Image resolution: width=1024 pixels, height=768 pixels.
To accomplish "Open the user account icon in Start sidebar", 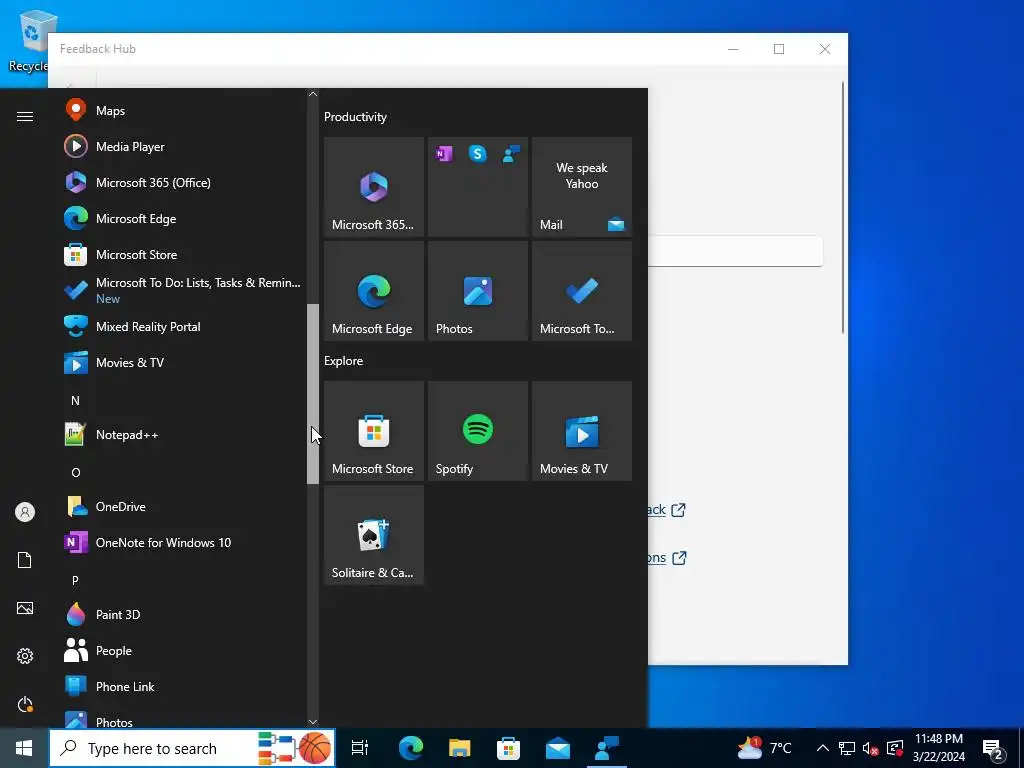I will pos(25,512).
